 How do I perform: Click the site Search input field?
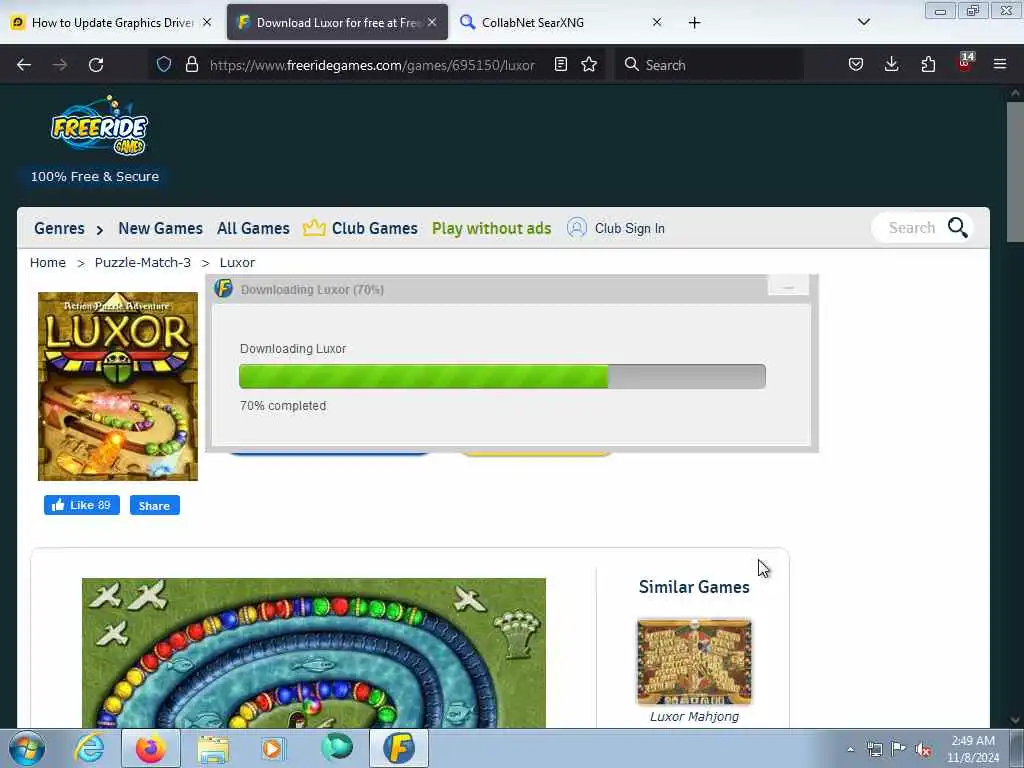click(x=911, y=228)
